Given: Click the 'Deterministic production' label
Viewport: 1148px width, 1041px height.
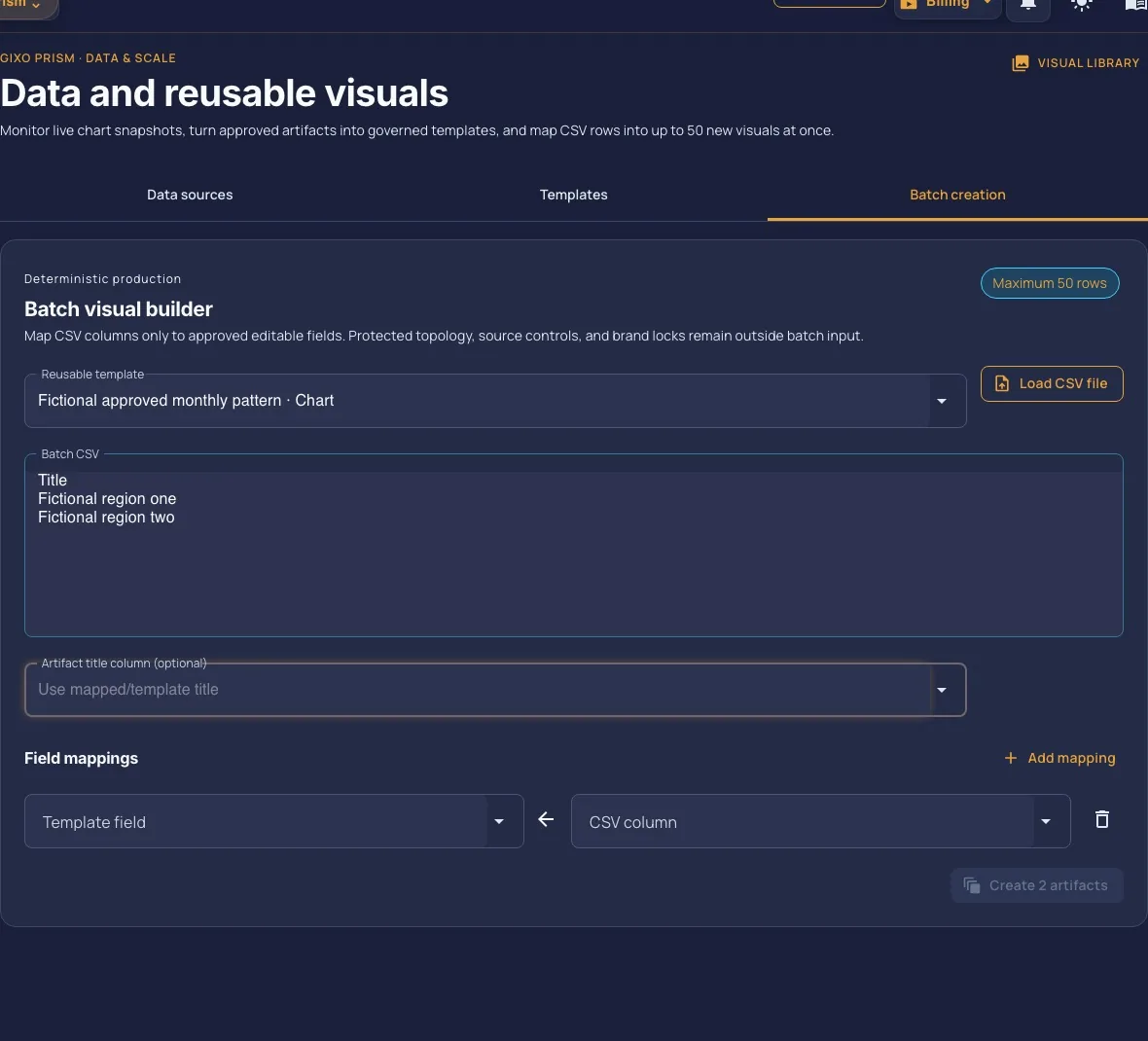Looking at the screenshot, I should click(102, 279).
